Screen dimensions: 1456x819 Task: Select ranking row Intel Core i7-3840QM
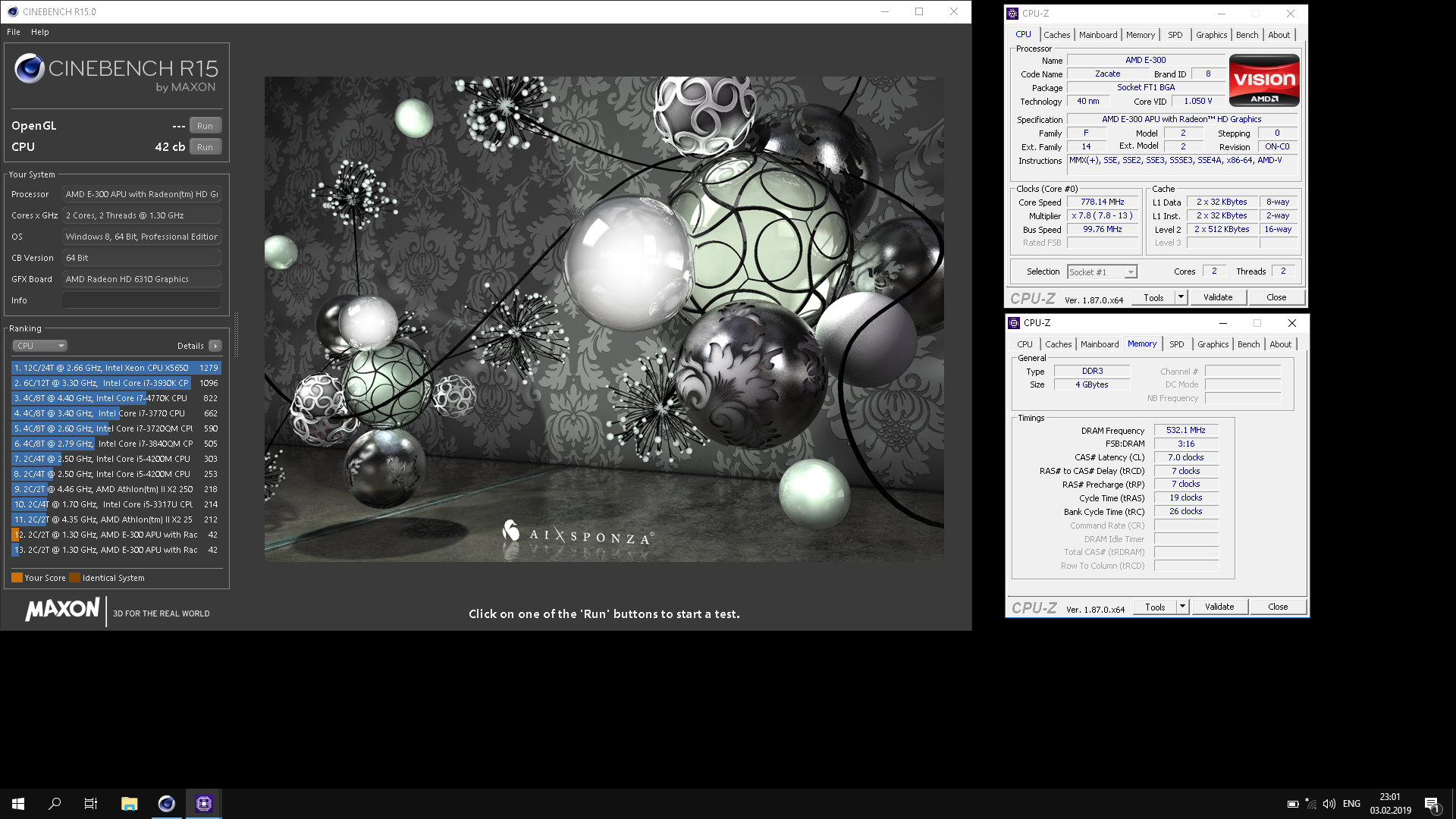[x=116, y=444]
